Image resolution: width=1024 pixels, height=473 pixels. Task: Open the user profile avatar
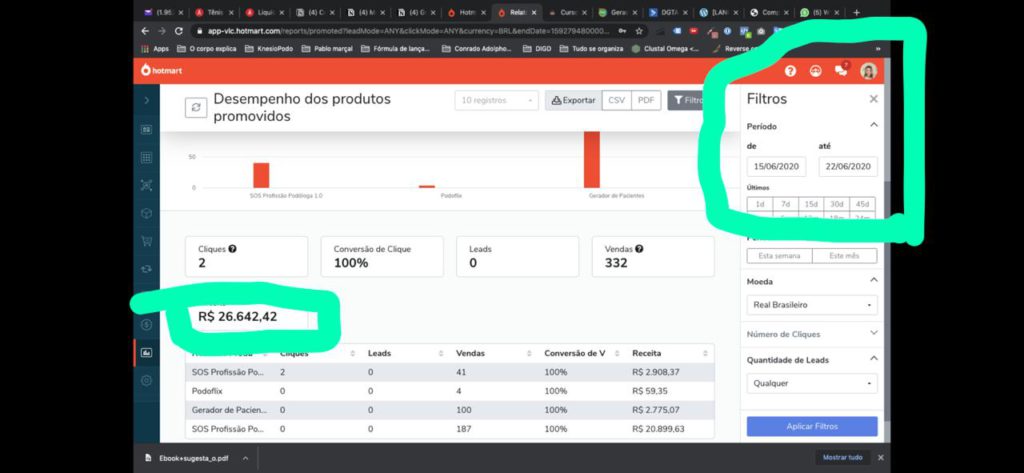869,71
